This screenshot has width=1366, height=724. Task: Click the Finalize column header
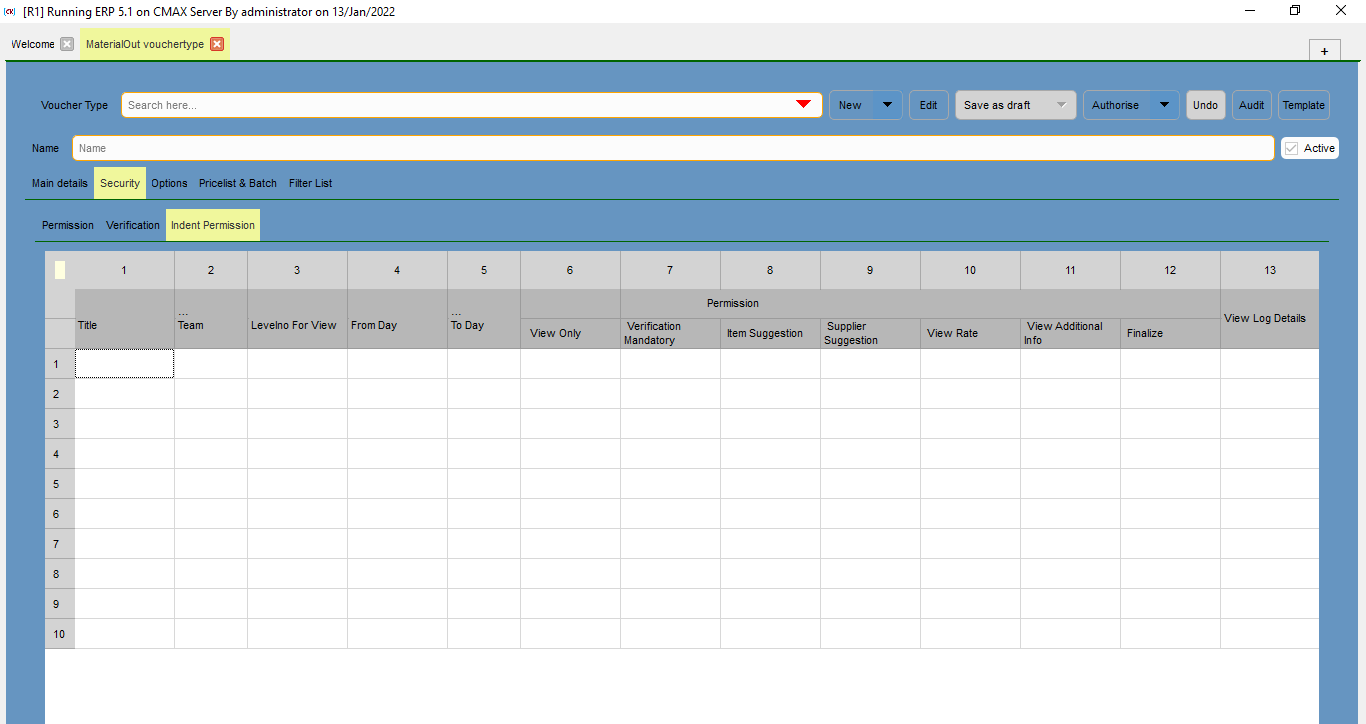coord(1171,333)
